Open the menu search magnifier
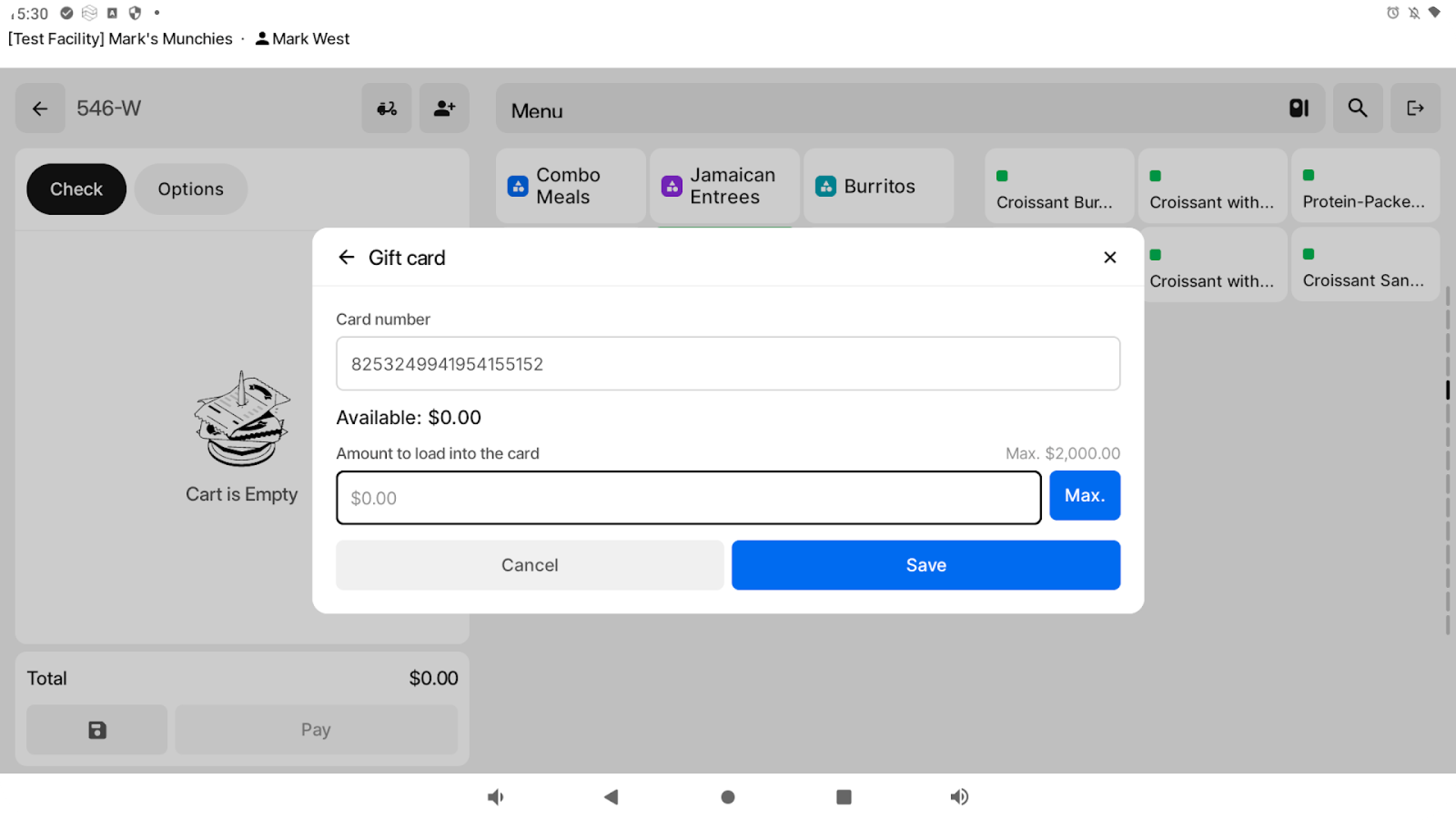 [1358, 108]
